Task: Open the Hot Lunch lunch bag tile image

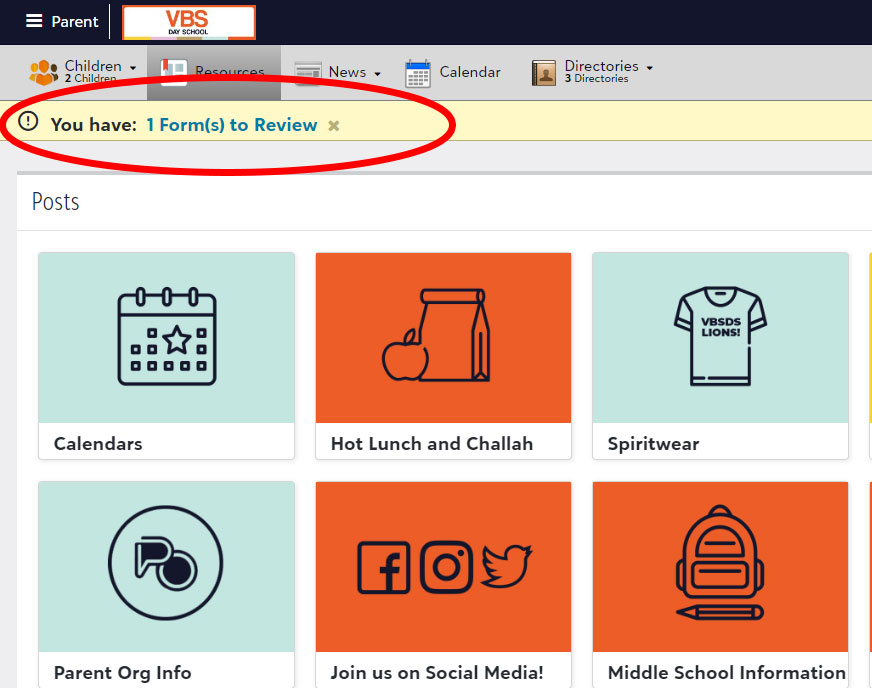Action: 443,338
